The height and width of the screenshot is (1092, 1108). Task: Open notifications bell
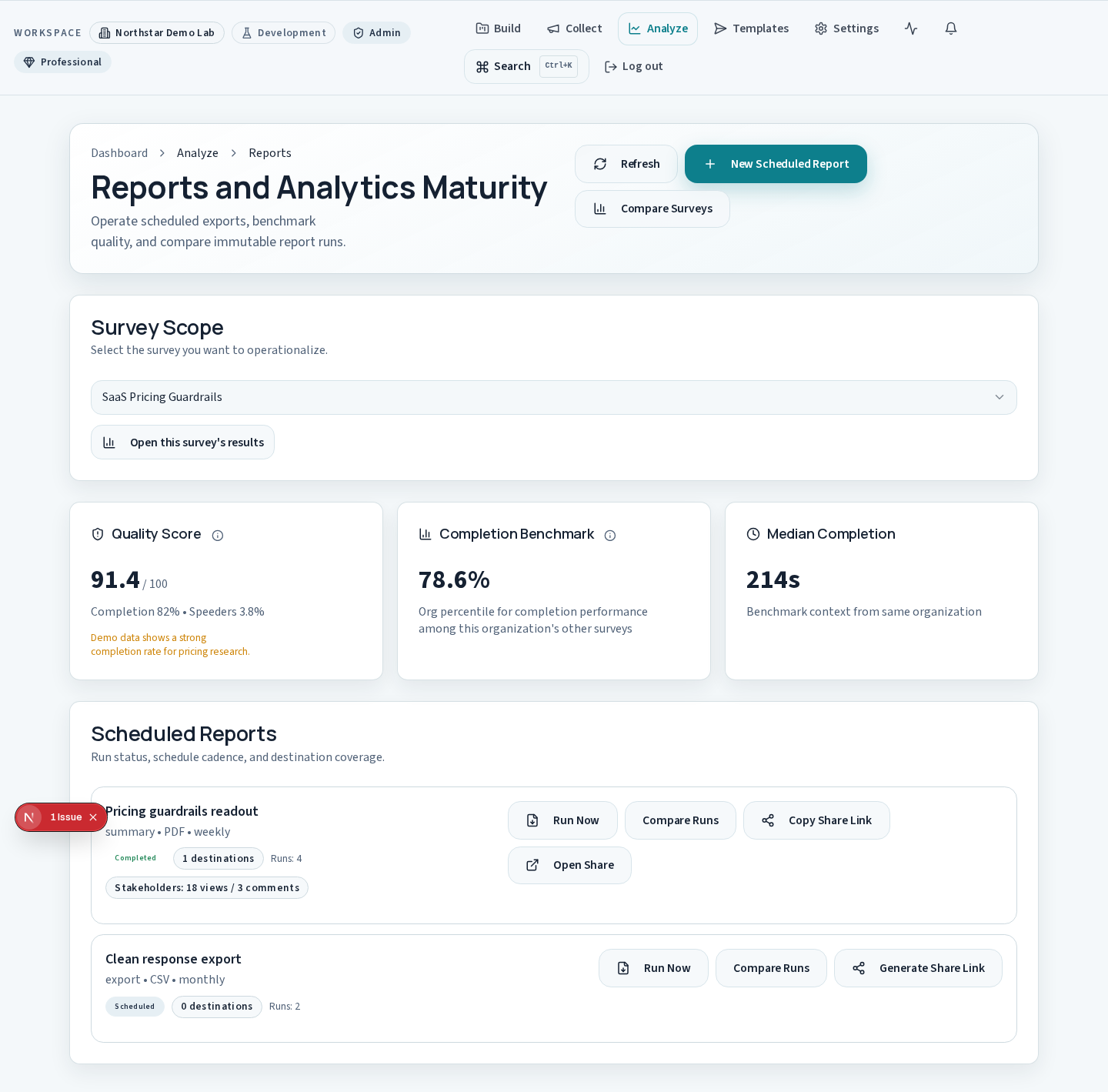pyautogui.click(x=951, y=28)
